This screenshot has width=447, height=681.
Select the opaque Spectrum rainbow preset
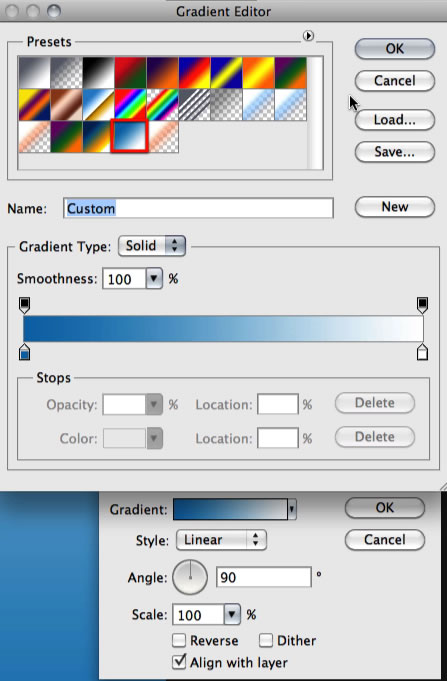pos(131,105)
